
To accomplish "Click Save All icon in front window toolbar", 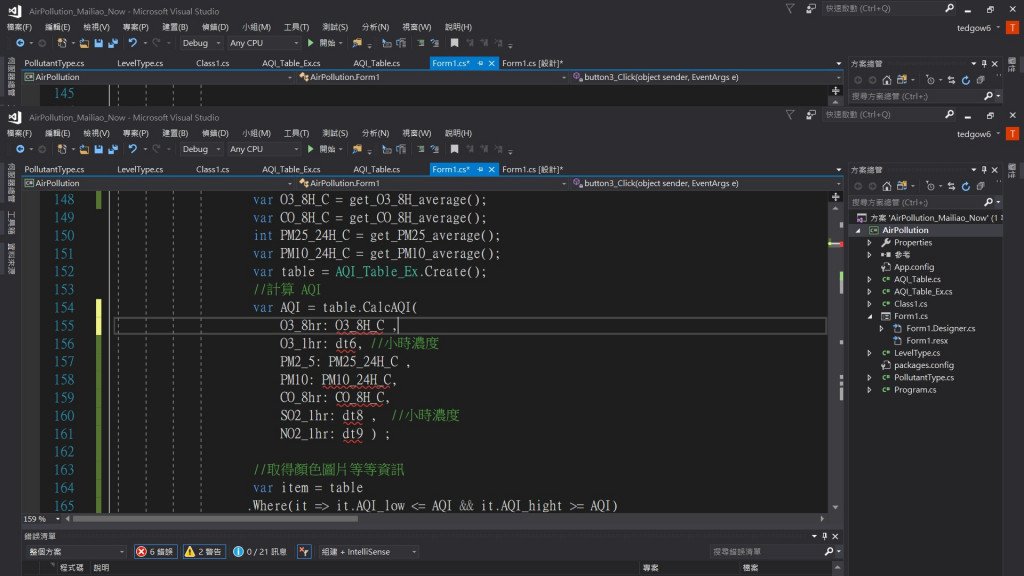I will click(x=113, y=149).
